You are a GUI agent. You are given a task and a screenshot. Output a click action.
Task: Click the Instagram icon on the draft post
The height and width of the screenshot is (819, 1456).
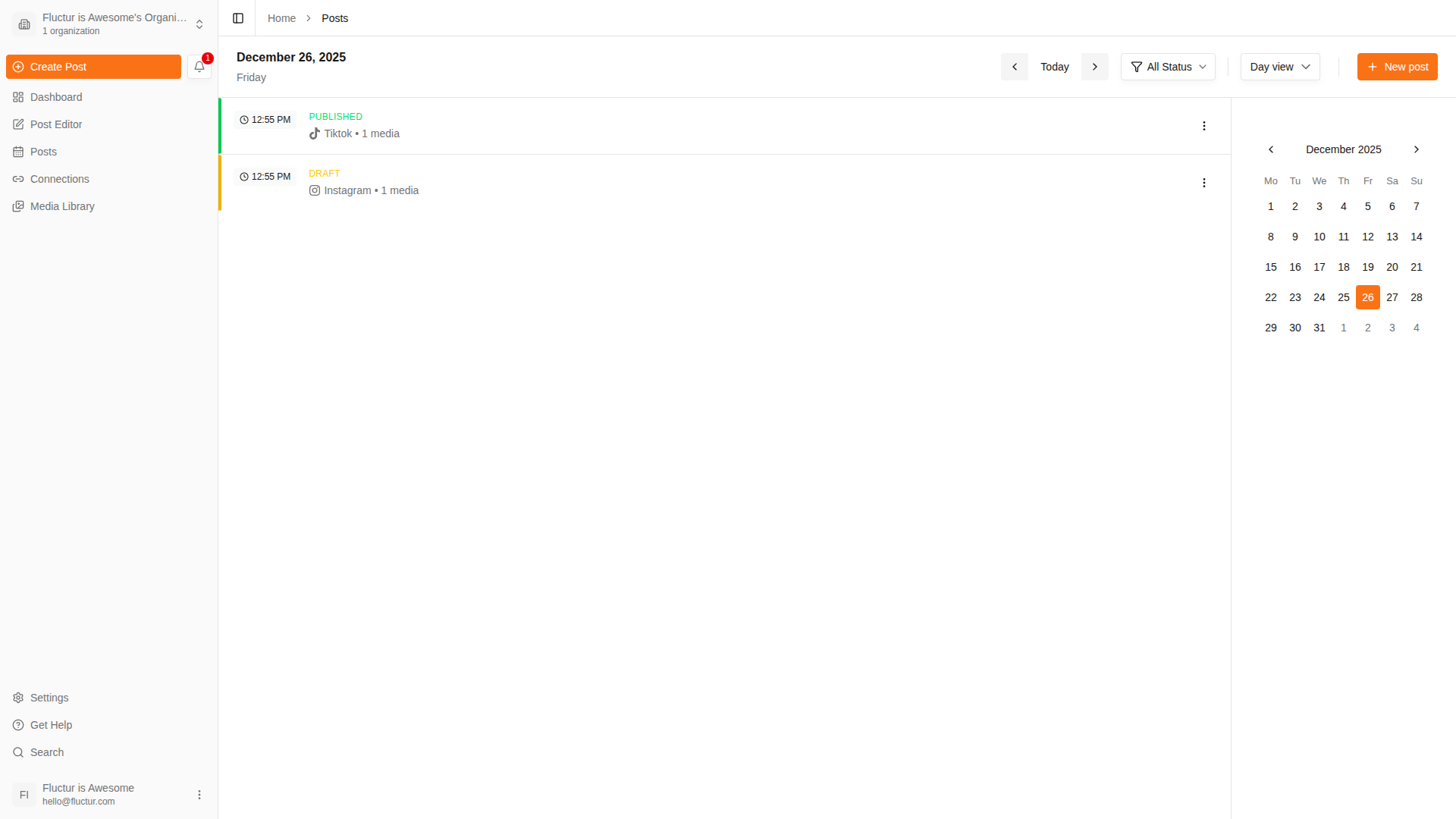[x=315, y=190]
